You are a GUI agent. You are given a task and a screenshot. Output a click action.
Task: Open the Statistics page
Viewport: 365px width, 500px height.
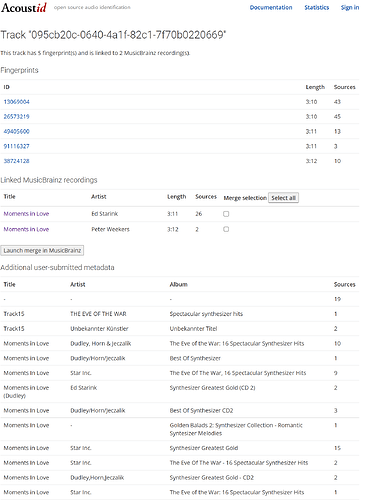(x=316, y=7)
